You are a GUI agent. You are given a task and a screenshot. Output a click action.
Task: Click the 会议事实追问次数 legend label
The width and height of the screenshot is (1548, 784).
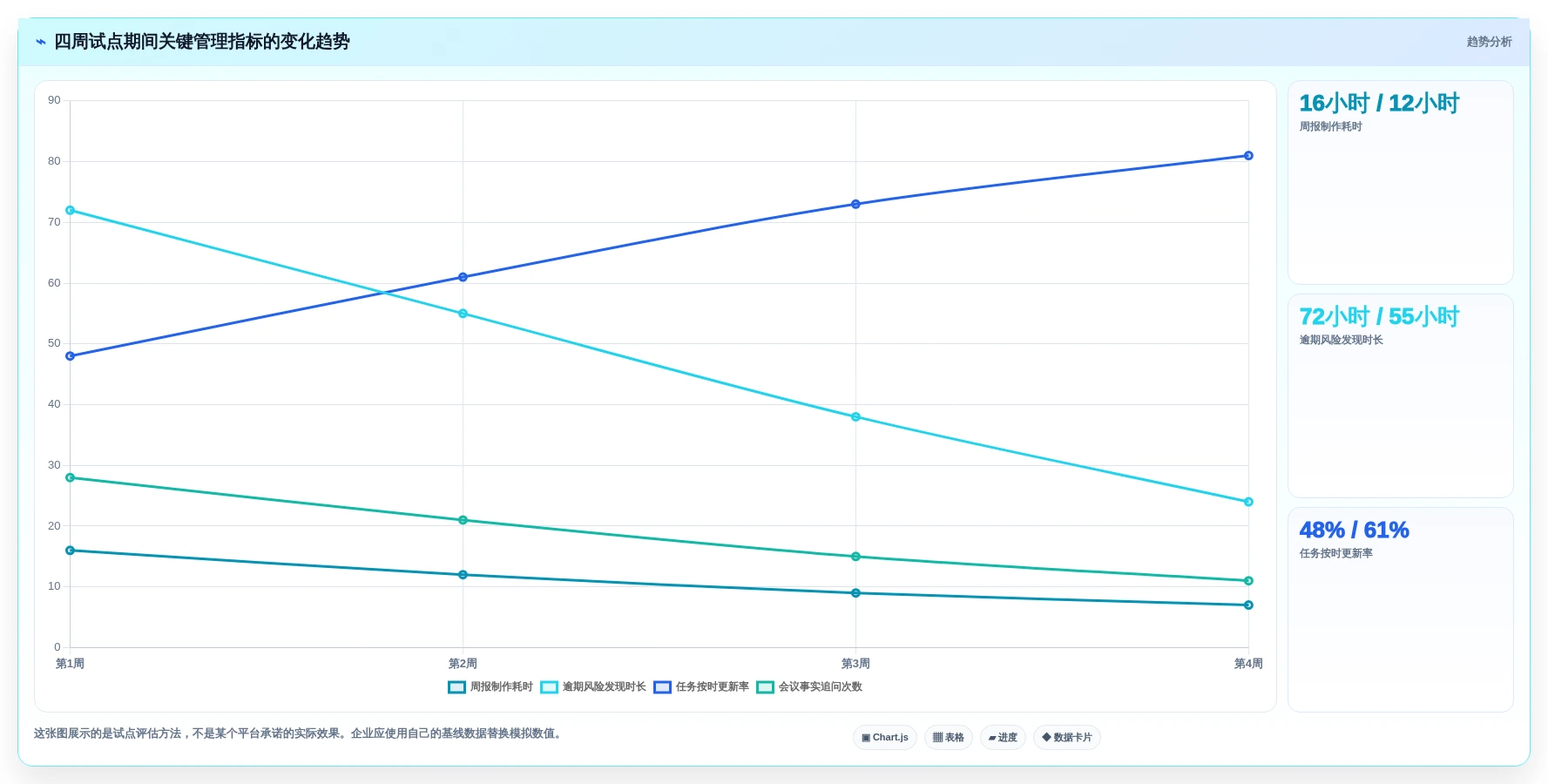[821, 687]
